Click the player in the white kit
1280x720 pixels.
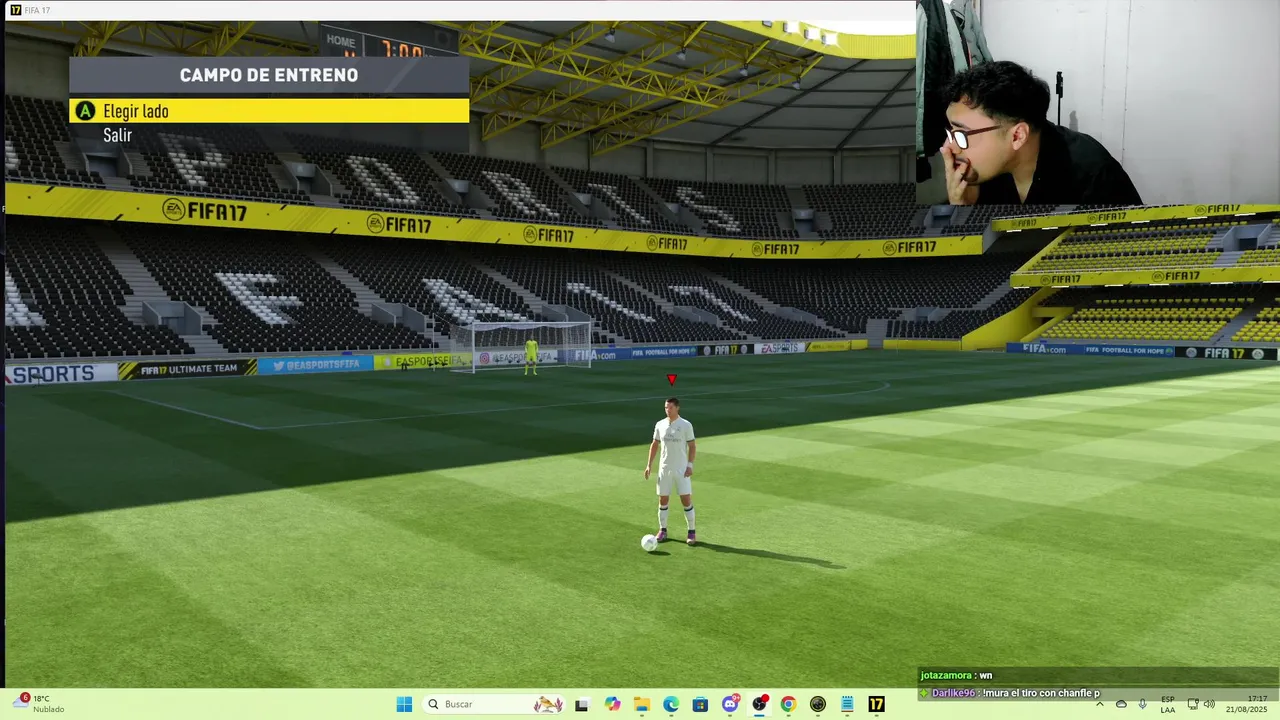(673, 470)
